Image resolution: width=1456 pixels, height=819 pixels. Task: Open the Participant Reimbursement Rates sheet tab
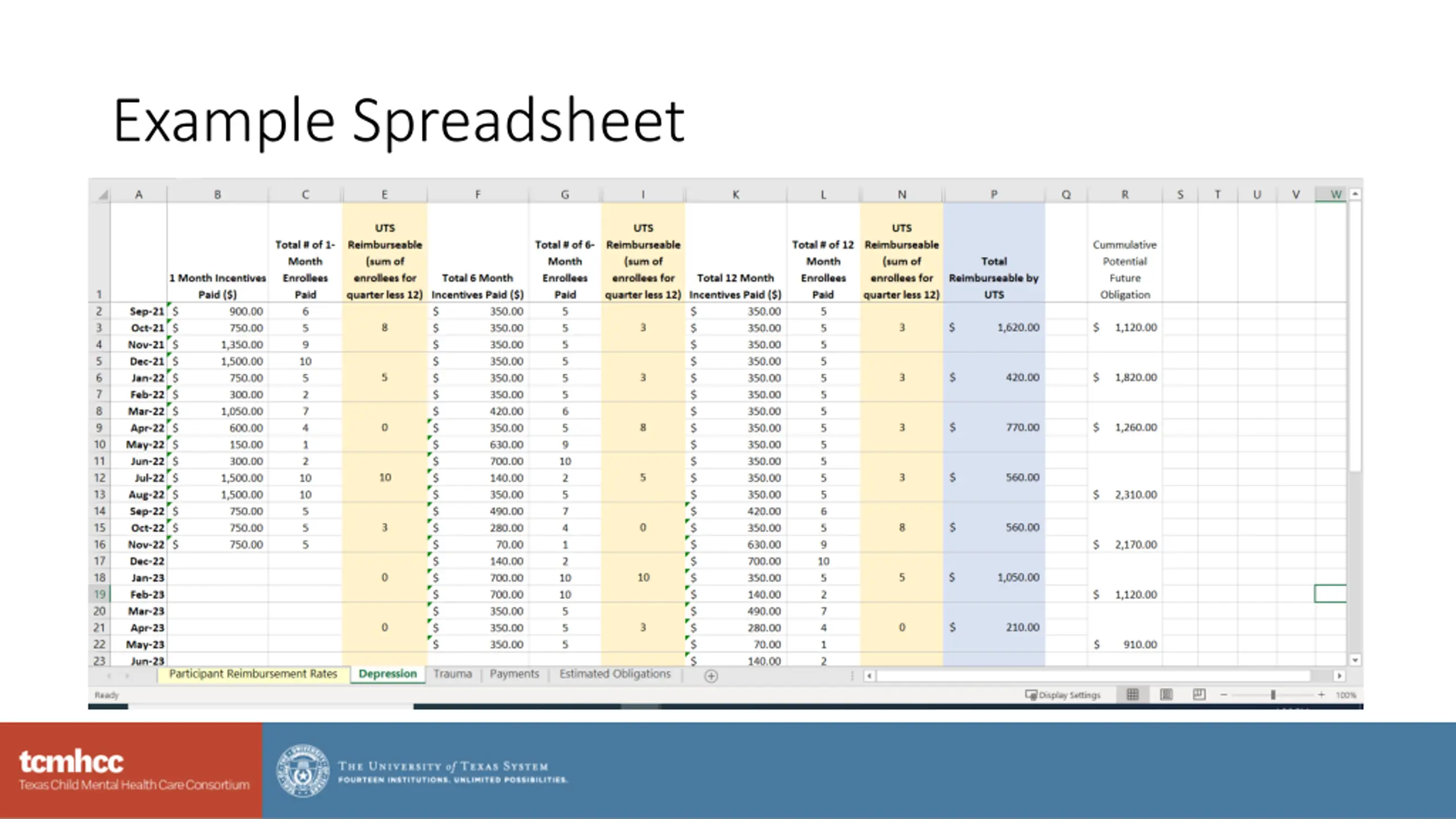coord(253,674)
